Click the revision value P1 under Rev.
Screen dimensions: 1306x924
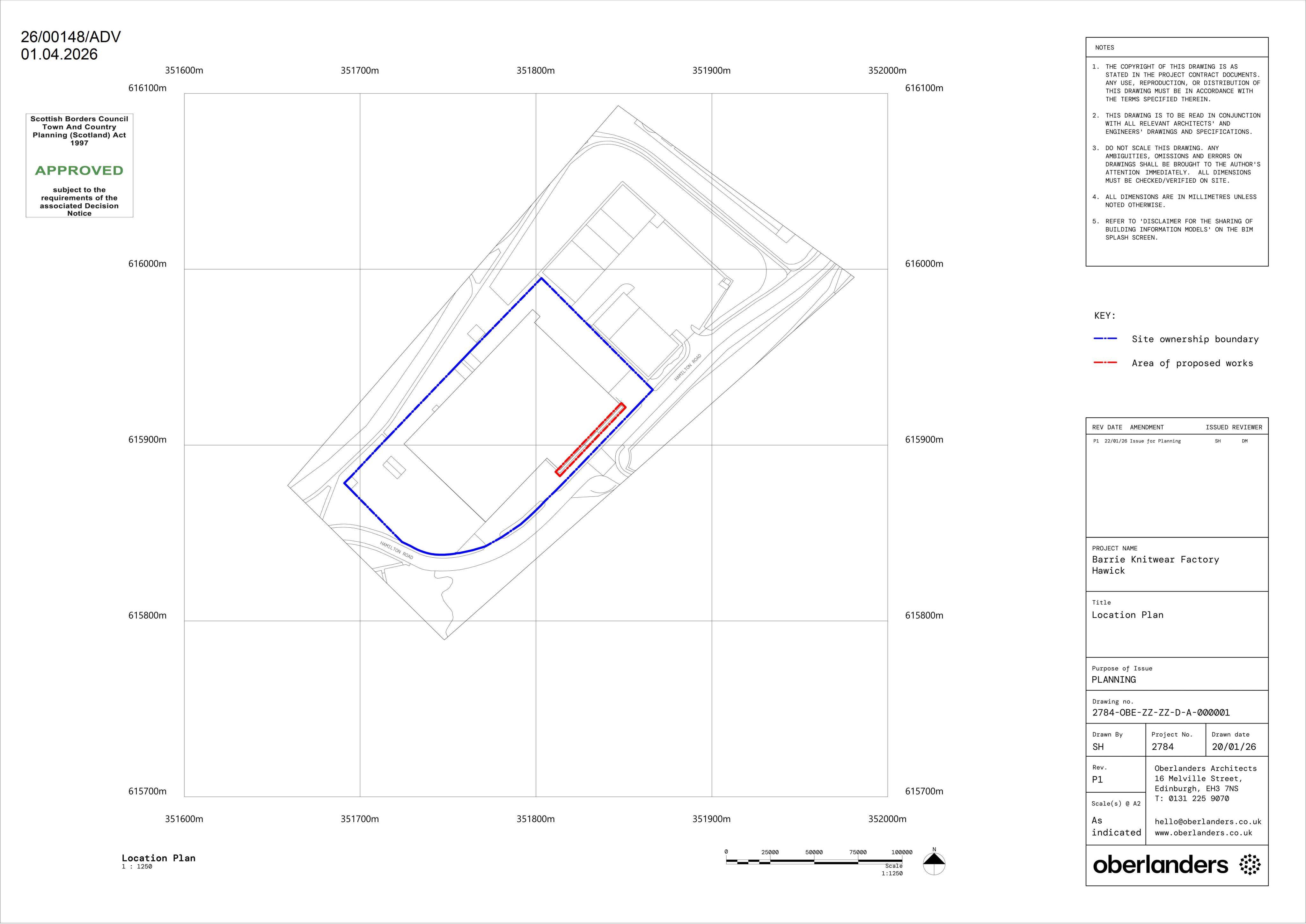click(1097, 780)
